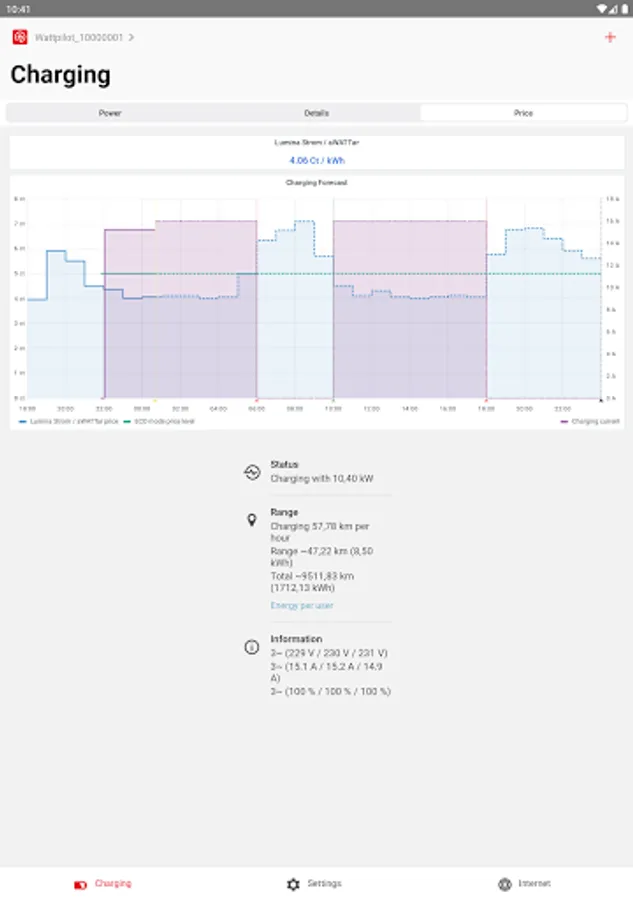Open the Charging bottom navigation icon
The height and width of the screenshot is (900, 633).
point(80,885)
